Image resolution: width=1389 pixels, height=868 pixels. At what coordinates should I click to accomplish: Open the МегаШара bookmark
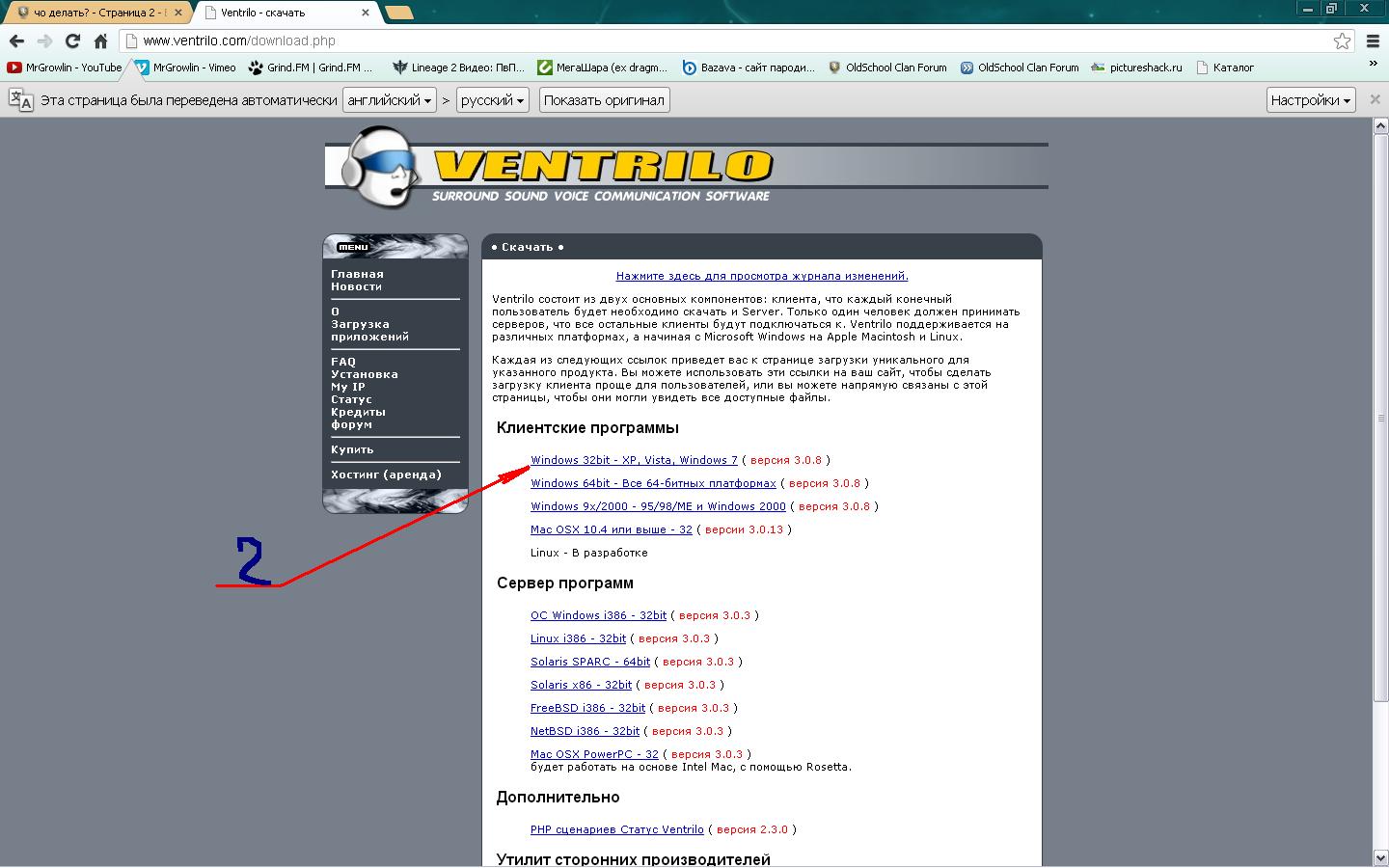tap(603, 68)
